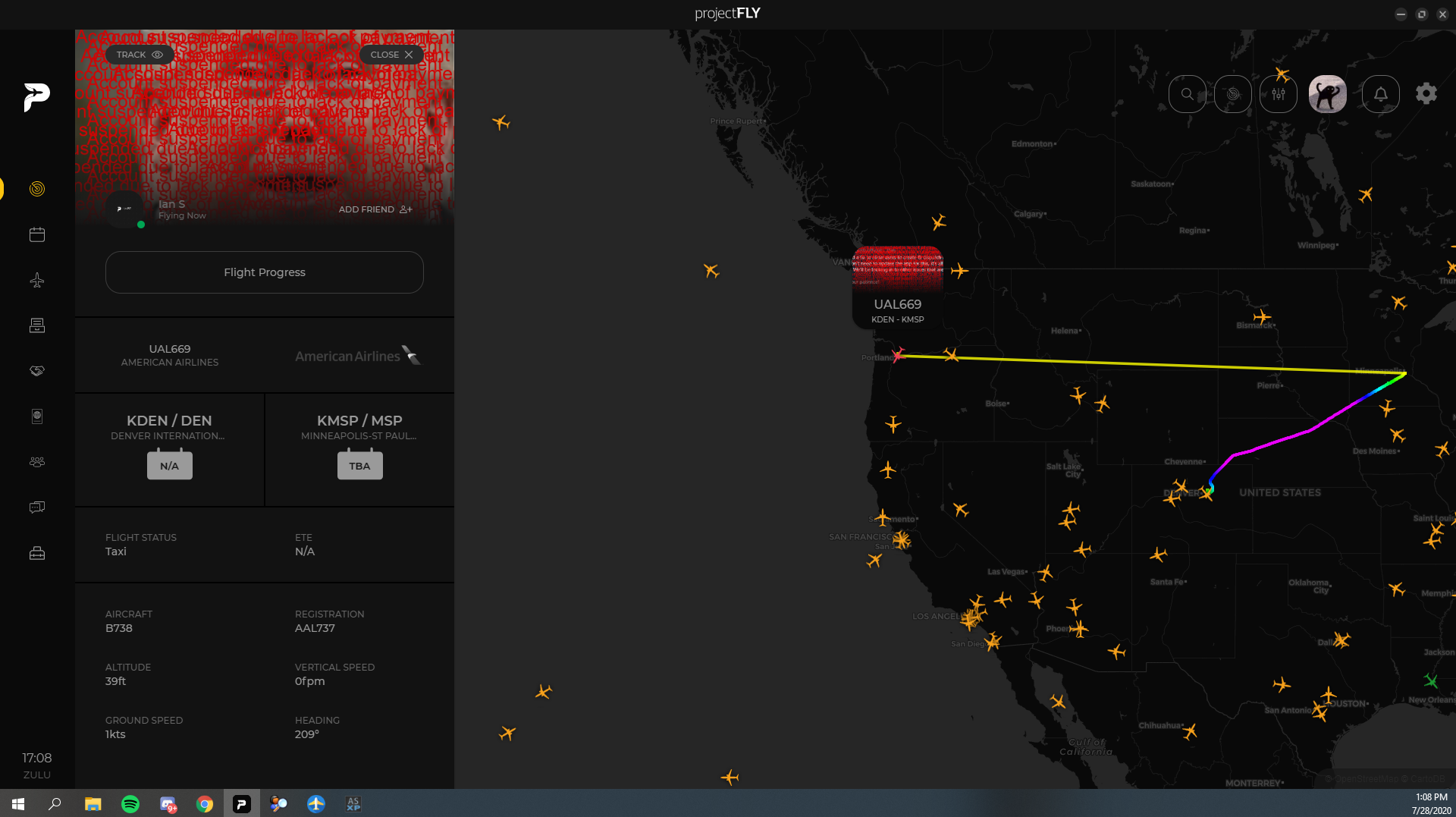The width and height of the screenshot is (1456, 817).
Task: Open Windows taskbar search
Action: (55, 803)
